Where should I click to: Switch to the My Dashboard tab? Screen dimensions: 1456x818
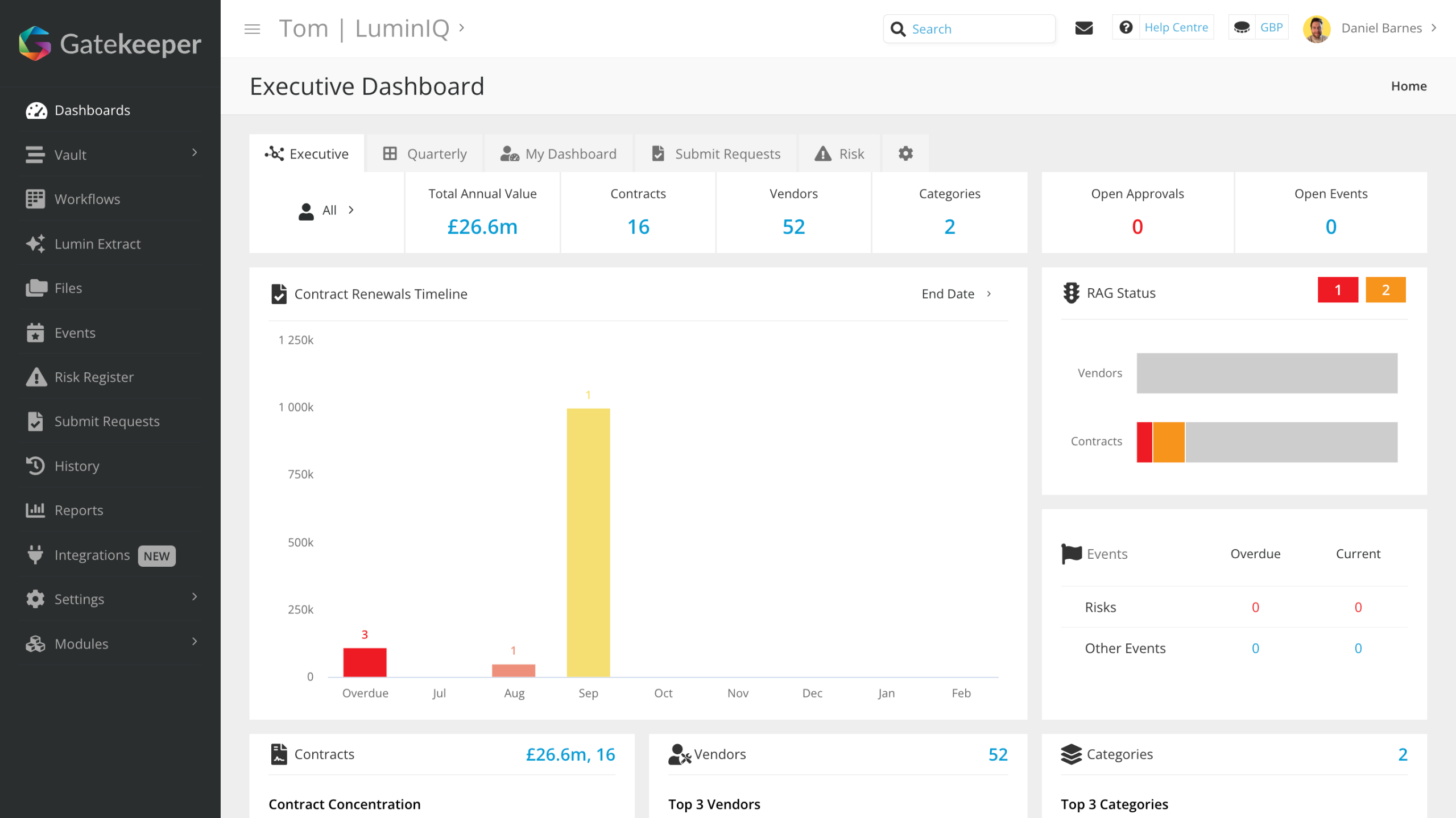[559, 153]
